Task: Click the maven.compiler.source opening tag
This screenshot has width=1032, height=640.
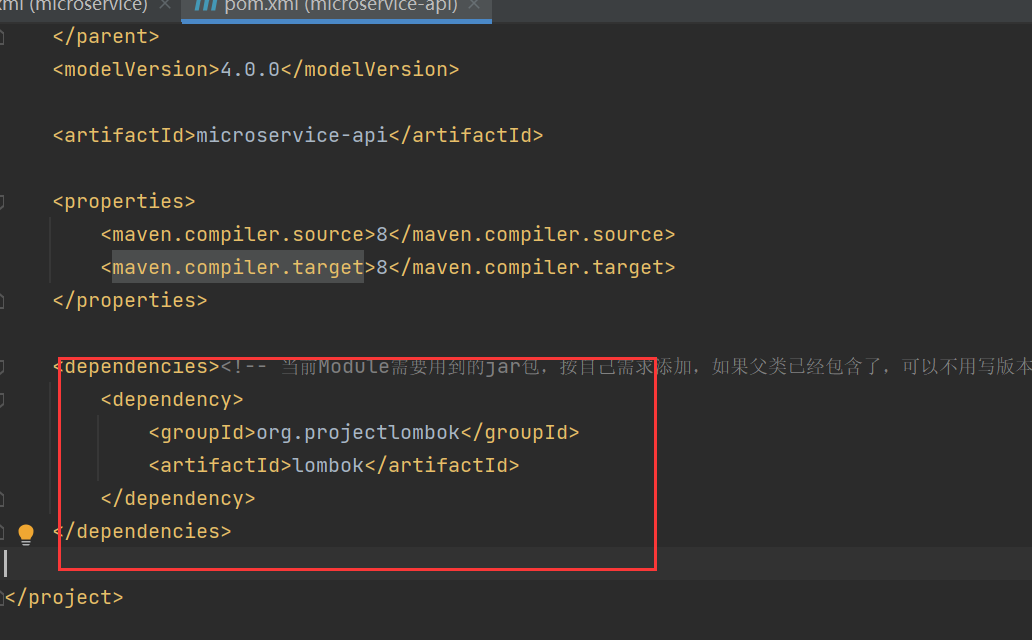Action: (238, 234)
